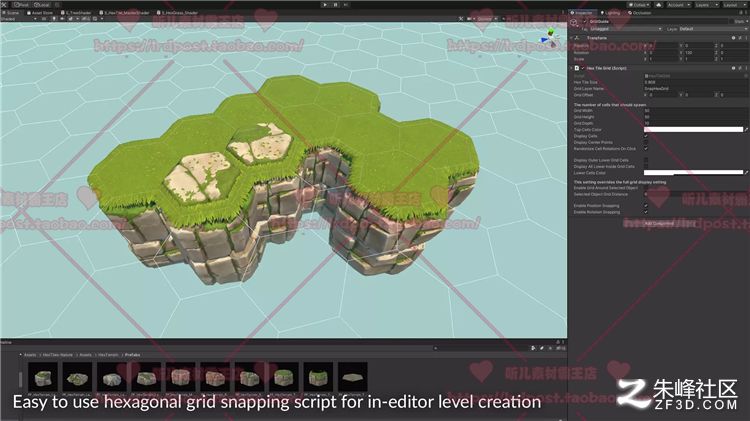Open the Layers dropdown in the top bar
This screenshot has width=750, height=421.
coord(707,5)
